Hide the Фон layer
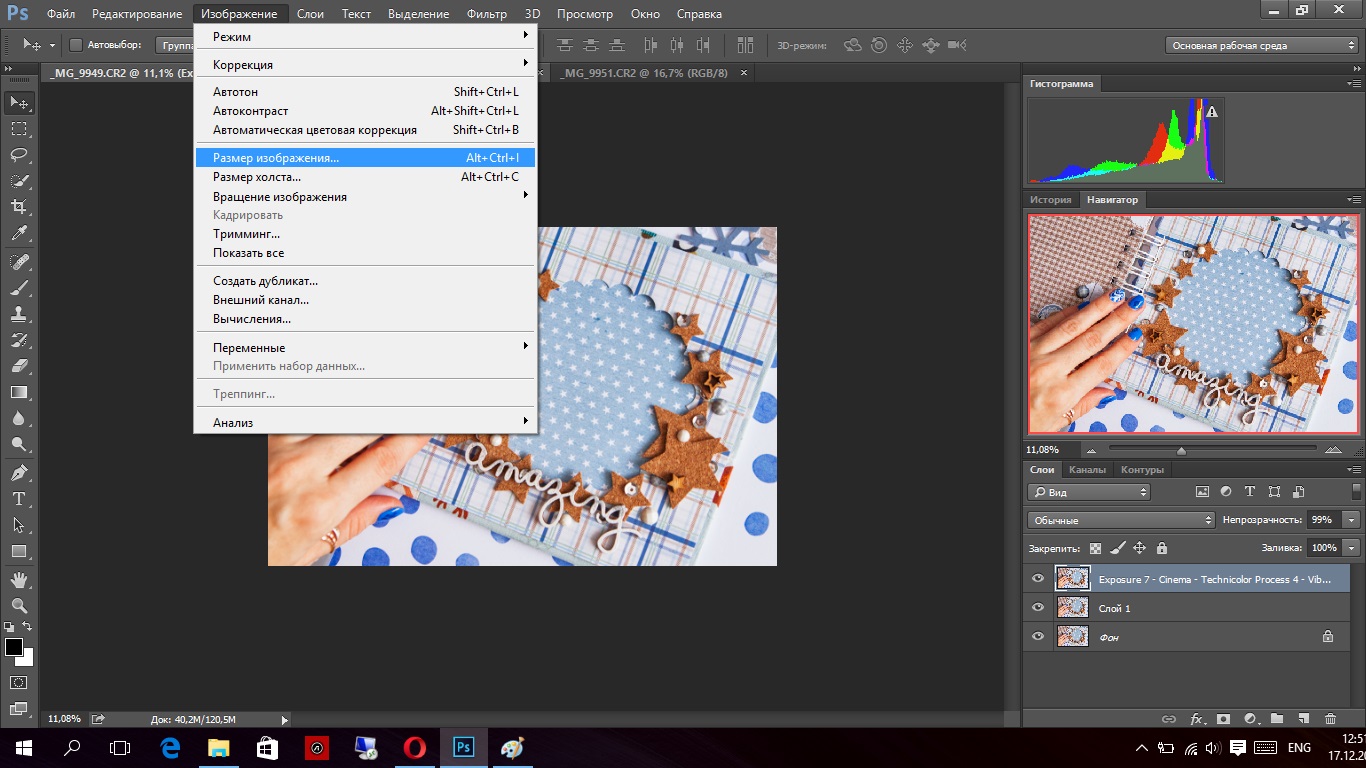Viewport: 1366px width, 768px height. tap(1038, 636)
